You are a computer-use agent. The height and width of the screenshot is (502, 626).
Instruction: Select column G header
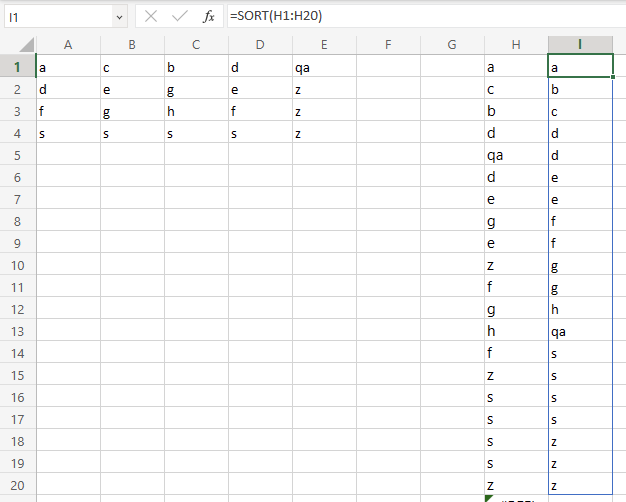coord(452,44)
